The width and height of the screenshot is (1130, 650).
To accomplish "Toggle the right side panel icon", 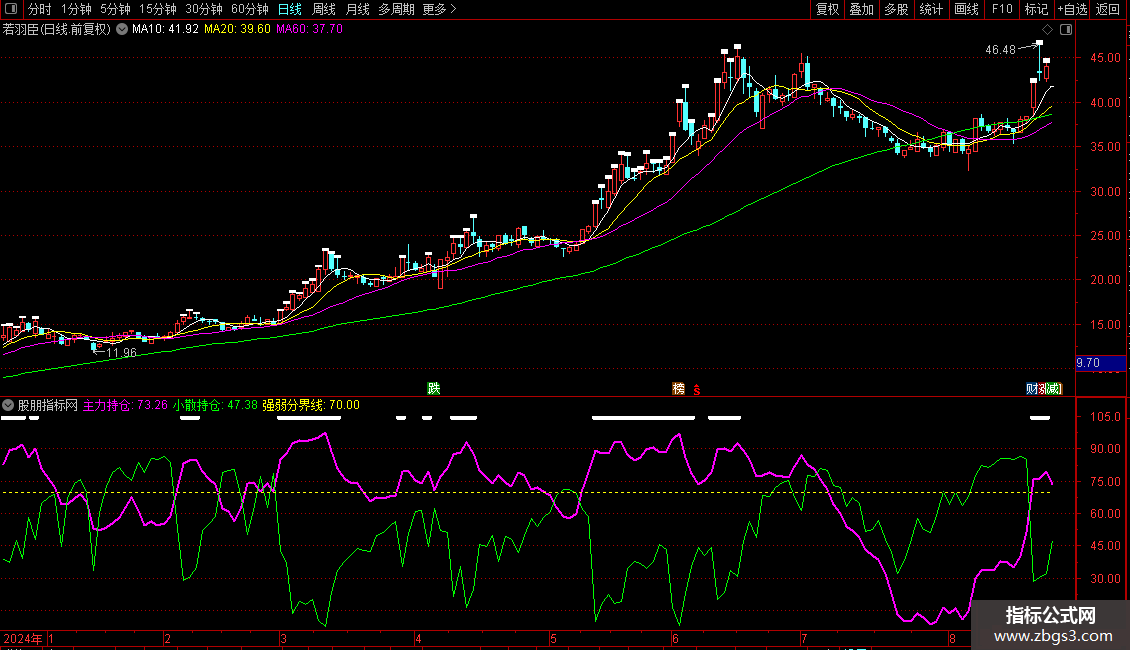I will (x=1066, y=29).
